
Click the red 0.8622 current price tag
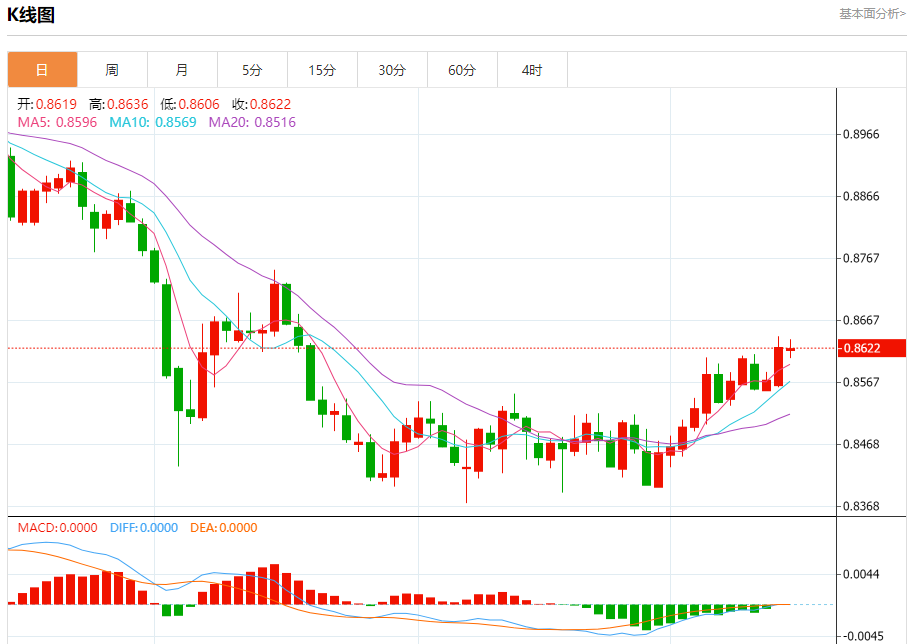pos(871,348)
